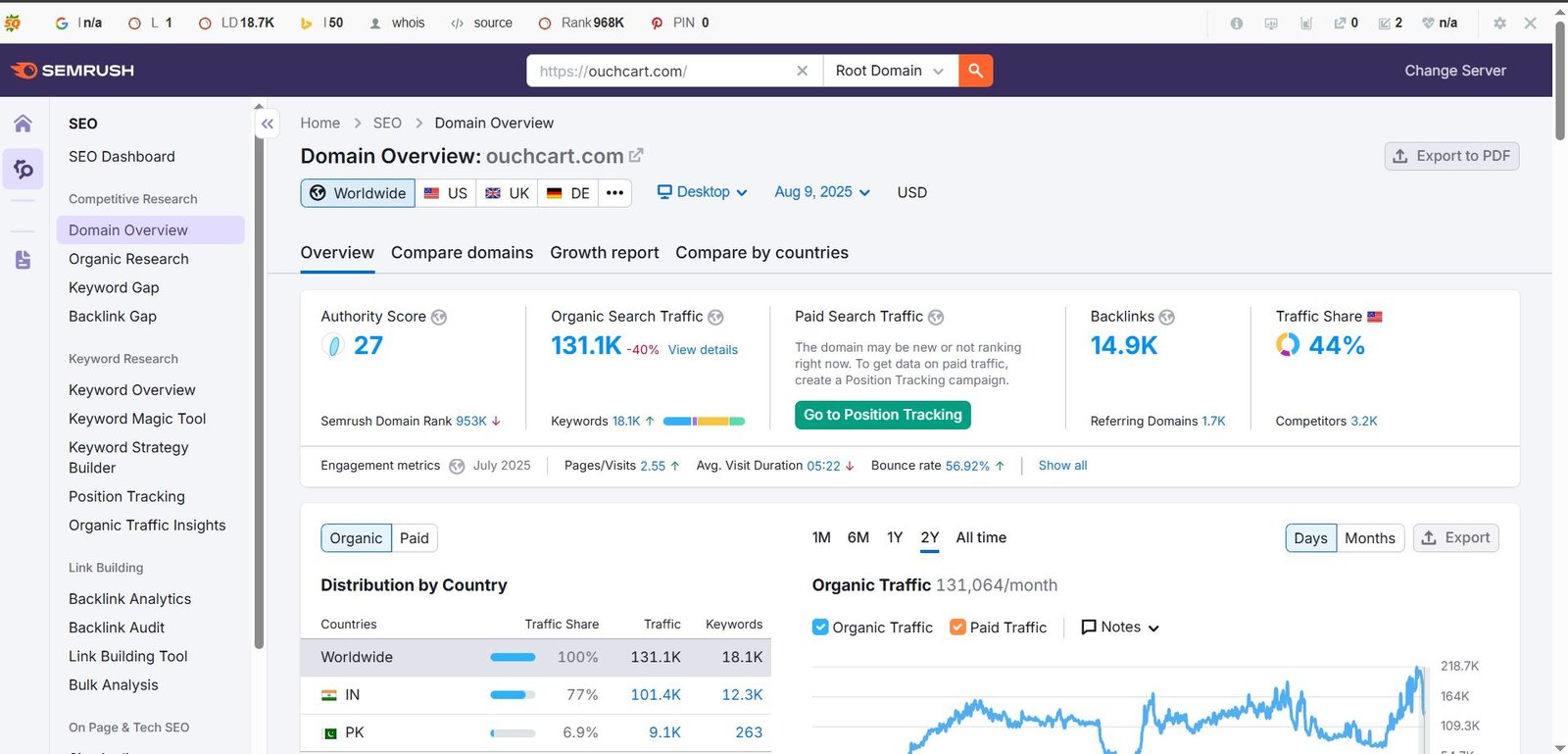Image resolution: width=1568 pixels, height=754 pixels.
Task: Click the chart Export button
Action: (1456, 538)
